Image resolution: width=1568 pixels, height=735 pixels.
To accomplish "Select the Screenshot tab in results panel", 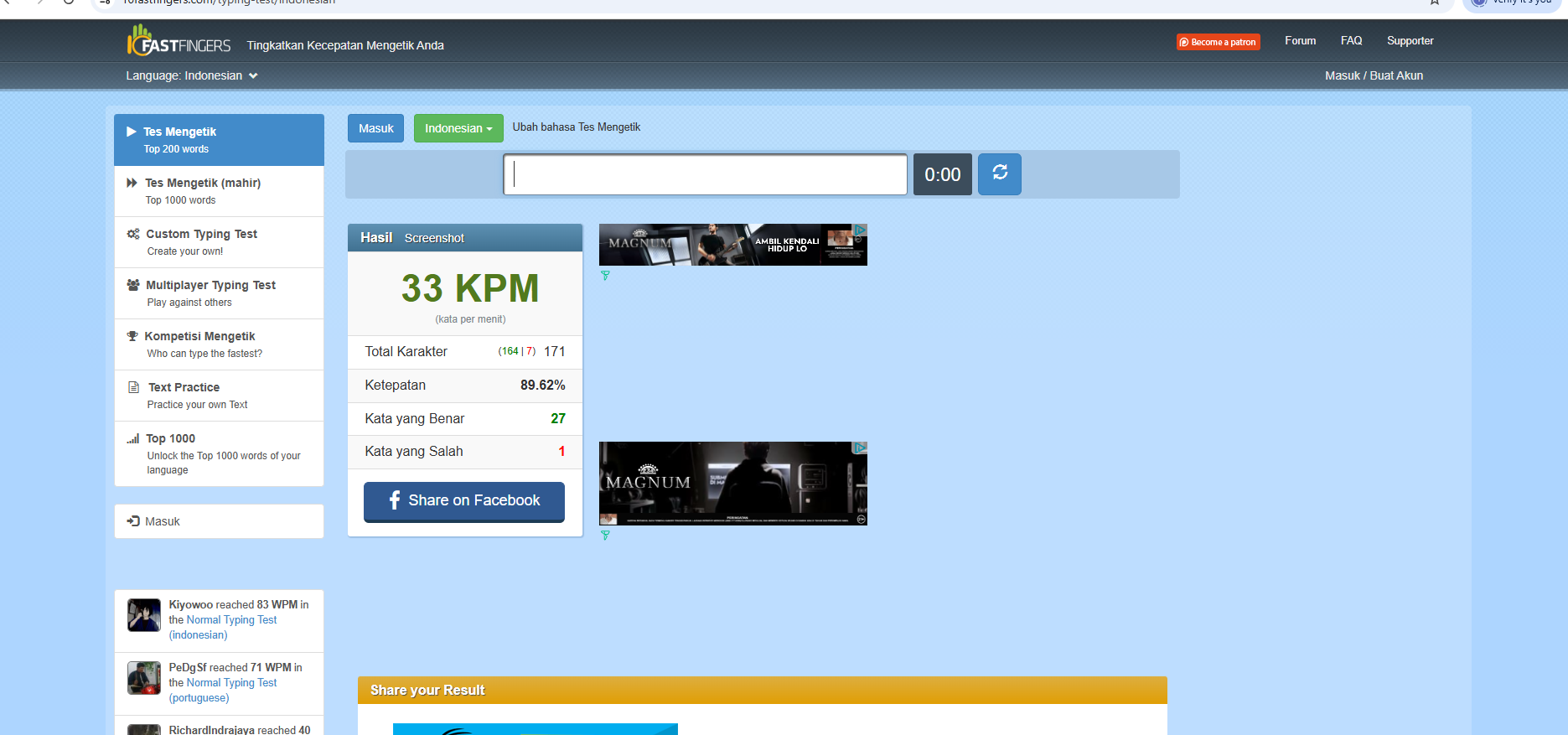I will coord(434,238).
